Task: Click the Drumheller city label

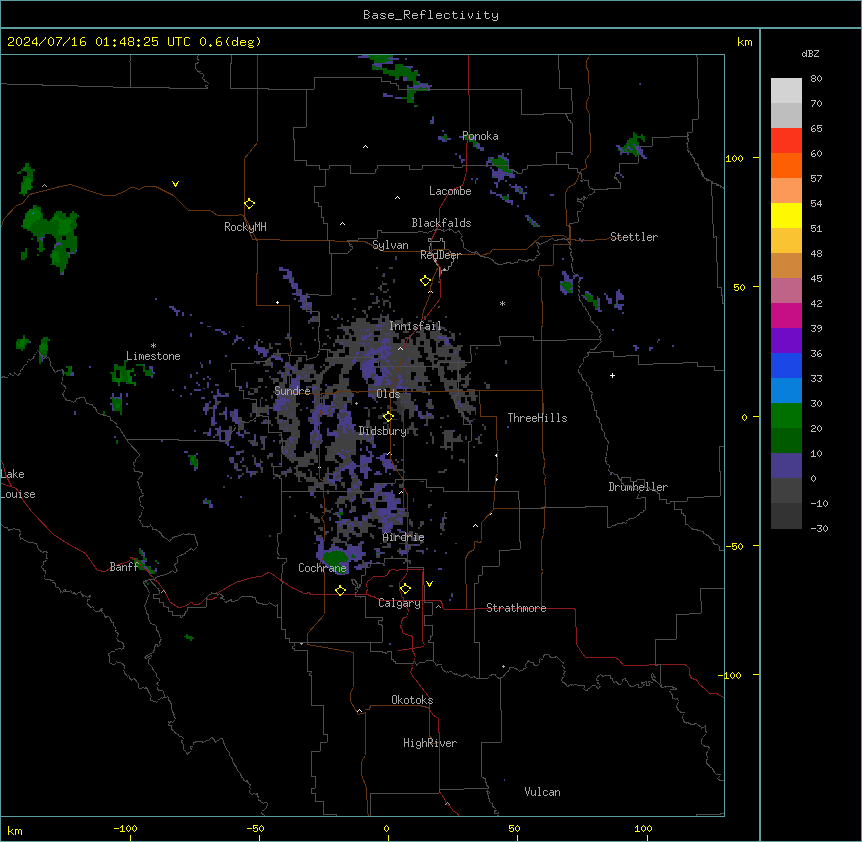Action: 638,487
